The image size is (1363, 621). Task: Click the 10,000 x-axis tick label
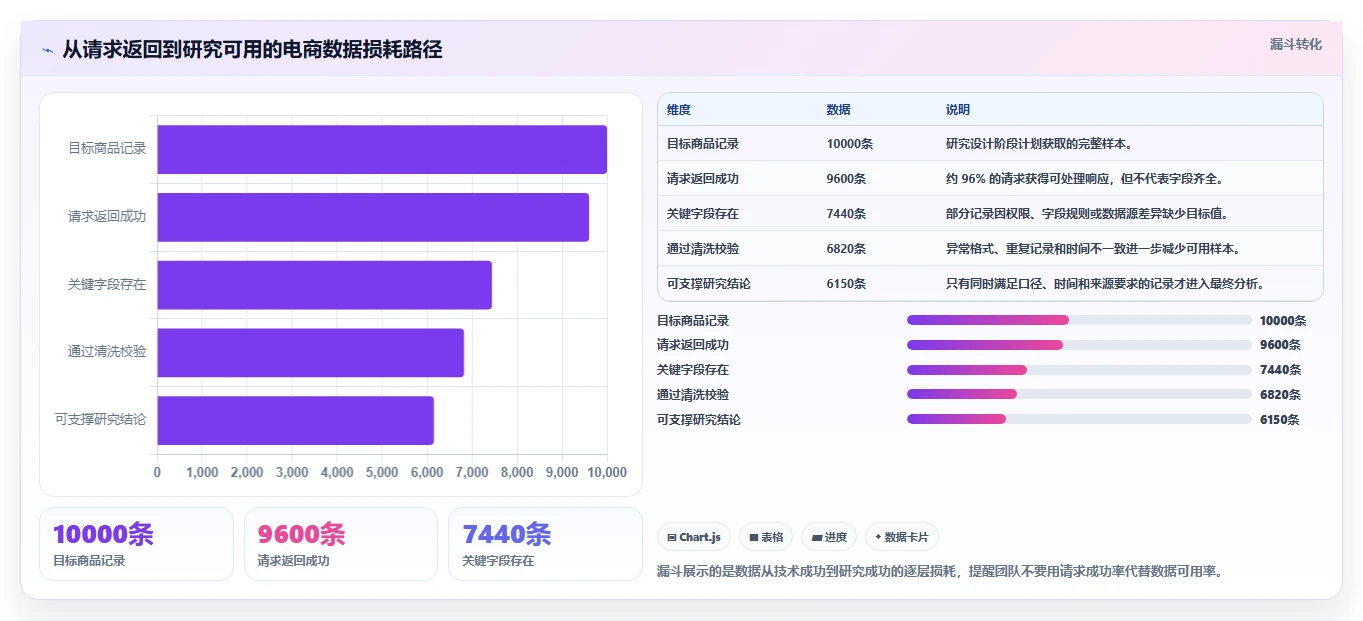point(607,472)
